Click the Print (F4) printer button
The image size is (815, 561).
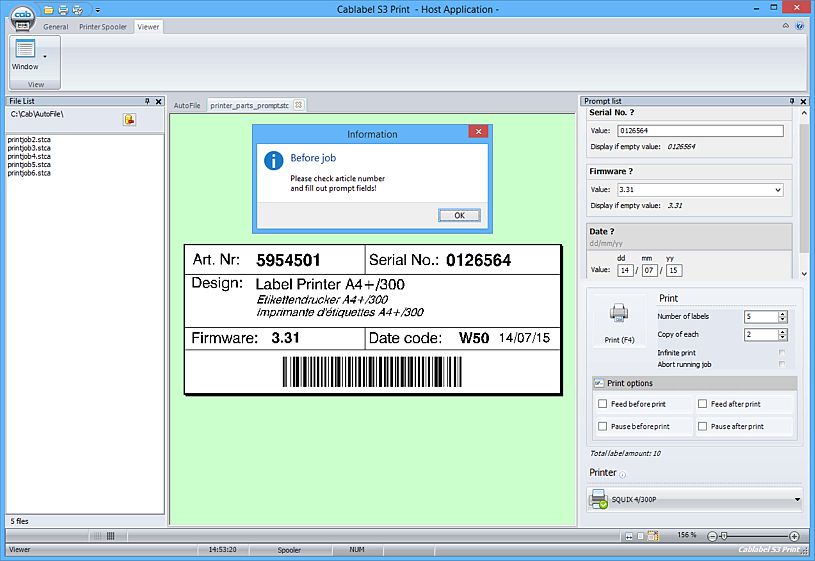coord(619,322)
